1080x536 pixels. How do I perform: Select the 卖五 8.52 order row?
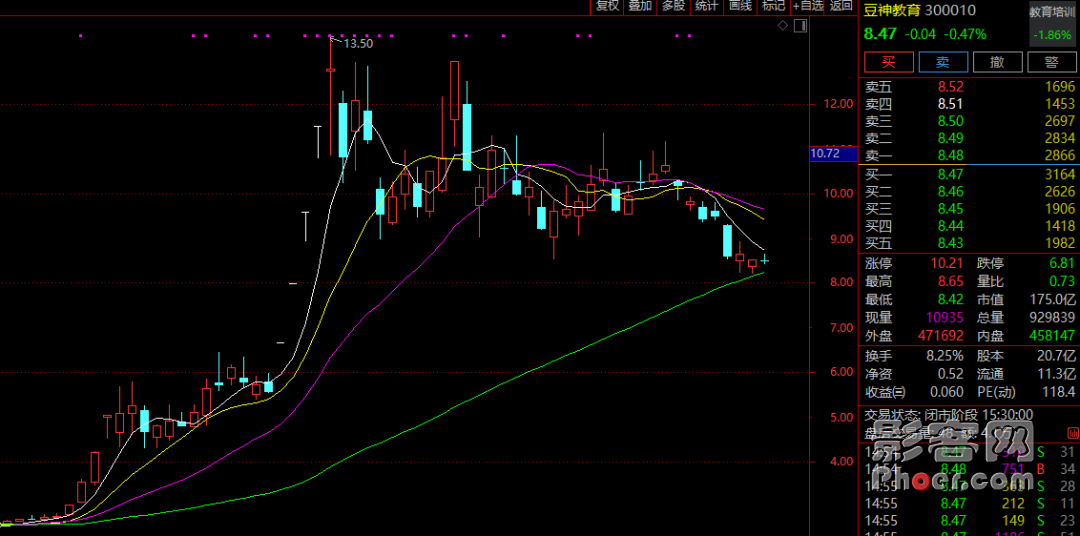click(x=969, y=87)
